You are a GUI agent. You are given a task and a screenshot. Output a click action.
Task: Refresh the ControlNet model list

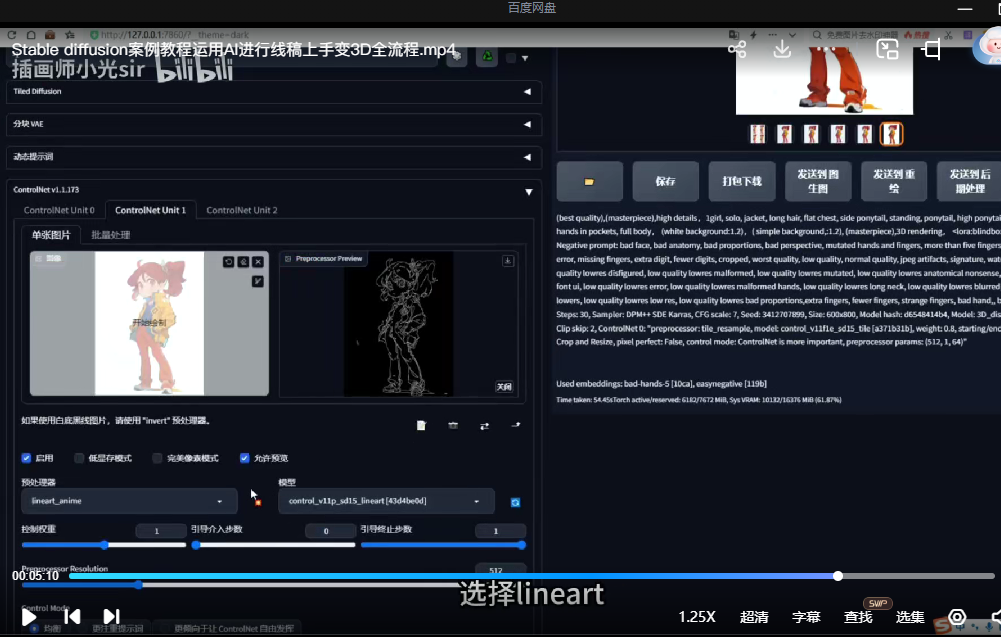coord(515,502)
